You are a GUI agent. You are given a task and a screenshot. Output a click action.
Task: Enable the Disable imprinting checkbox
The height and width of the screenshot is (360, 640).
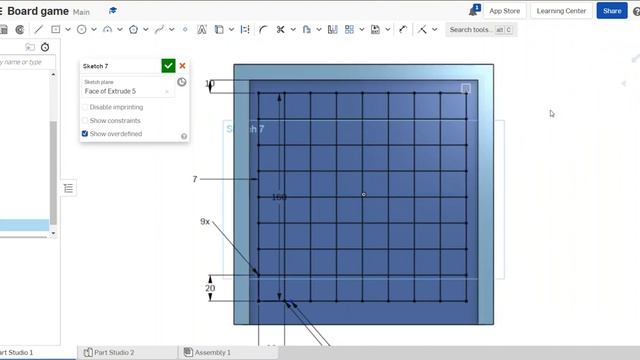pyautogui.click(x=85, y=107)
